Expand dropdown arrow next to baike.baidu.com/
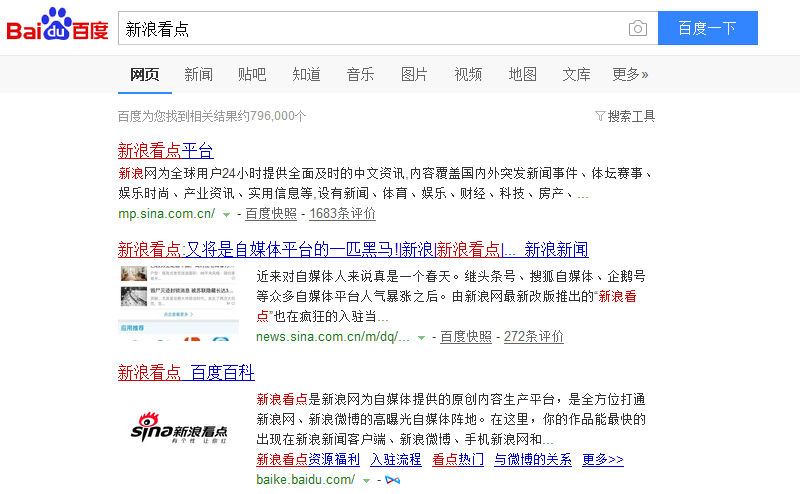800x494 pixels. [366, 481]
